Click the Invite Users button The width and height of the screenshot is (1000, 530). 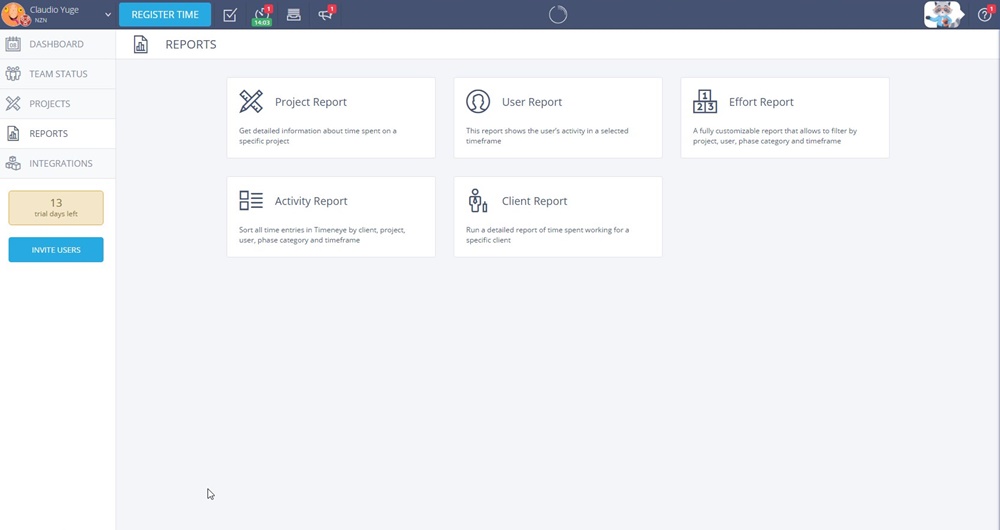tap(56, 250)
